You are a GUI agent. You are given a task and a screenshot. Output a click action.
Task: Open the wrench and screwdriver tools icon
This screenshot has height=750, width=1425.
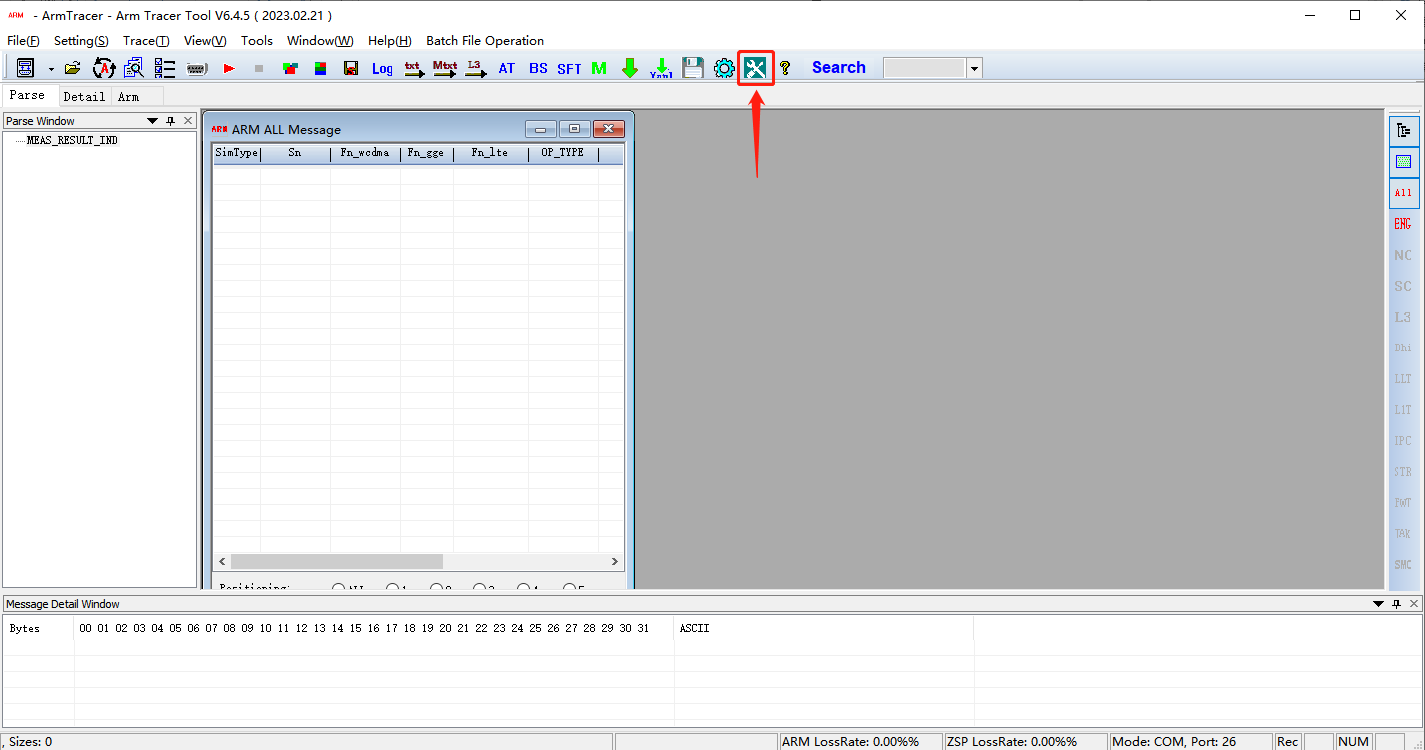[755, 68]
